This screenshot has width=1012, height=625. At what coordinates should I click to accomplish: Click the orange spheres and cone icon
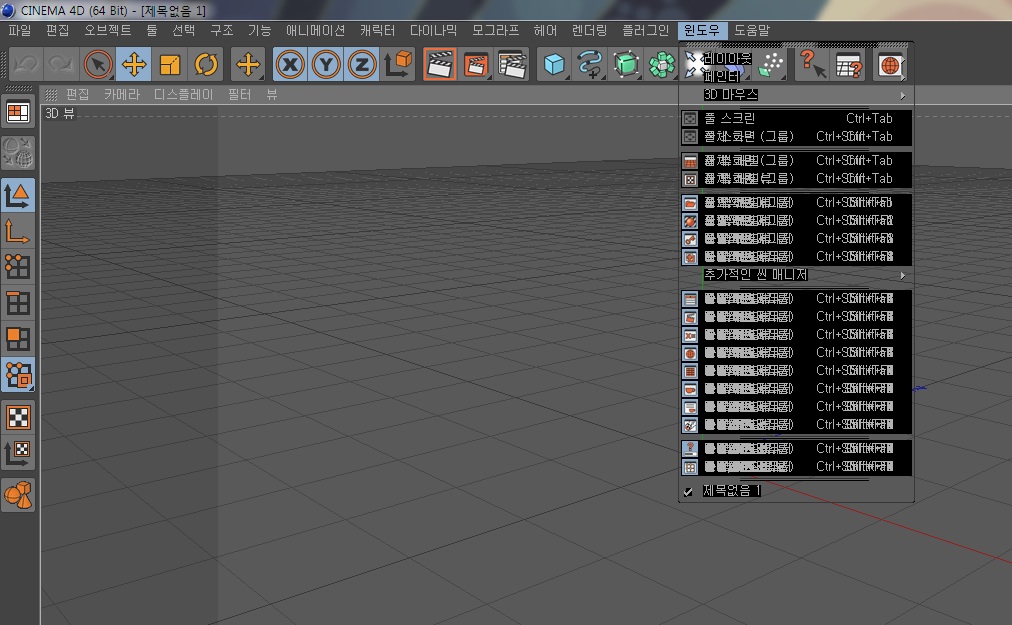pyautogui.click(x=18, y=495)
